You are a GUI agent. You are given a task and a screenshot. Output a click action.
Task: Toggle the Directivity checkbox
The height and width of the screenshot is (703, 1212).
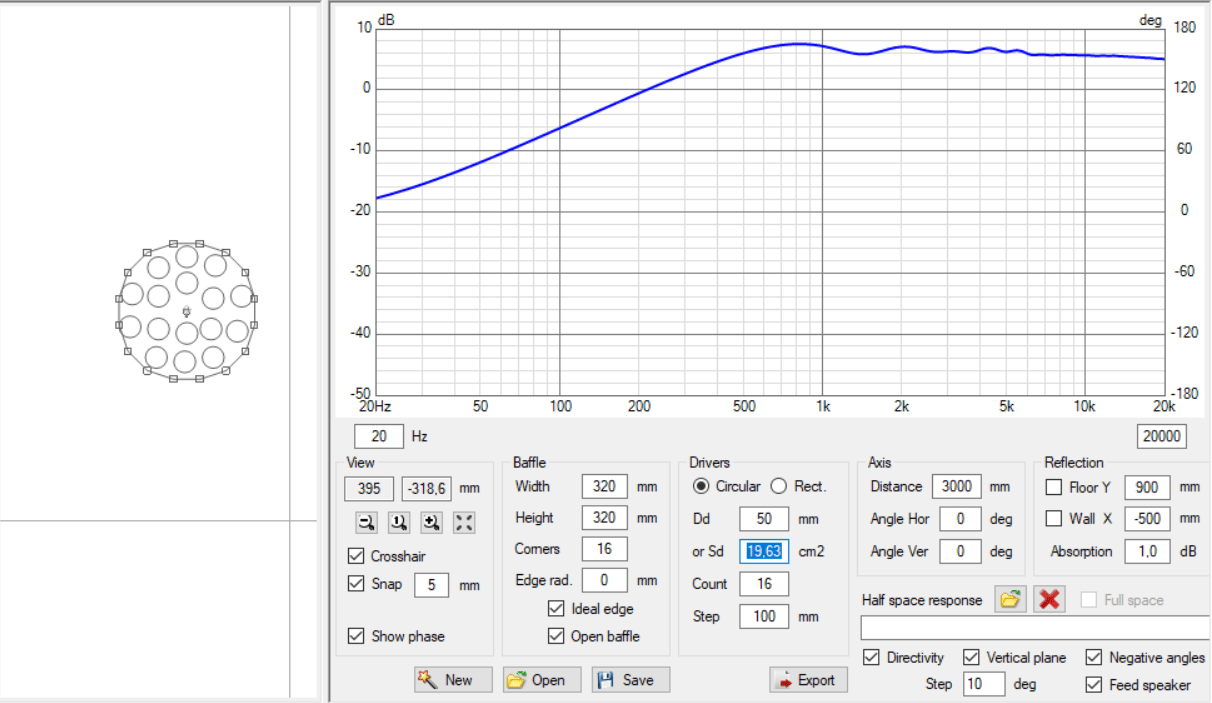point(871,657)
